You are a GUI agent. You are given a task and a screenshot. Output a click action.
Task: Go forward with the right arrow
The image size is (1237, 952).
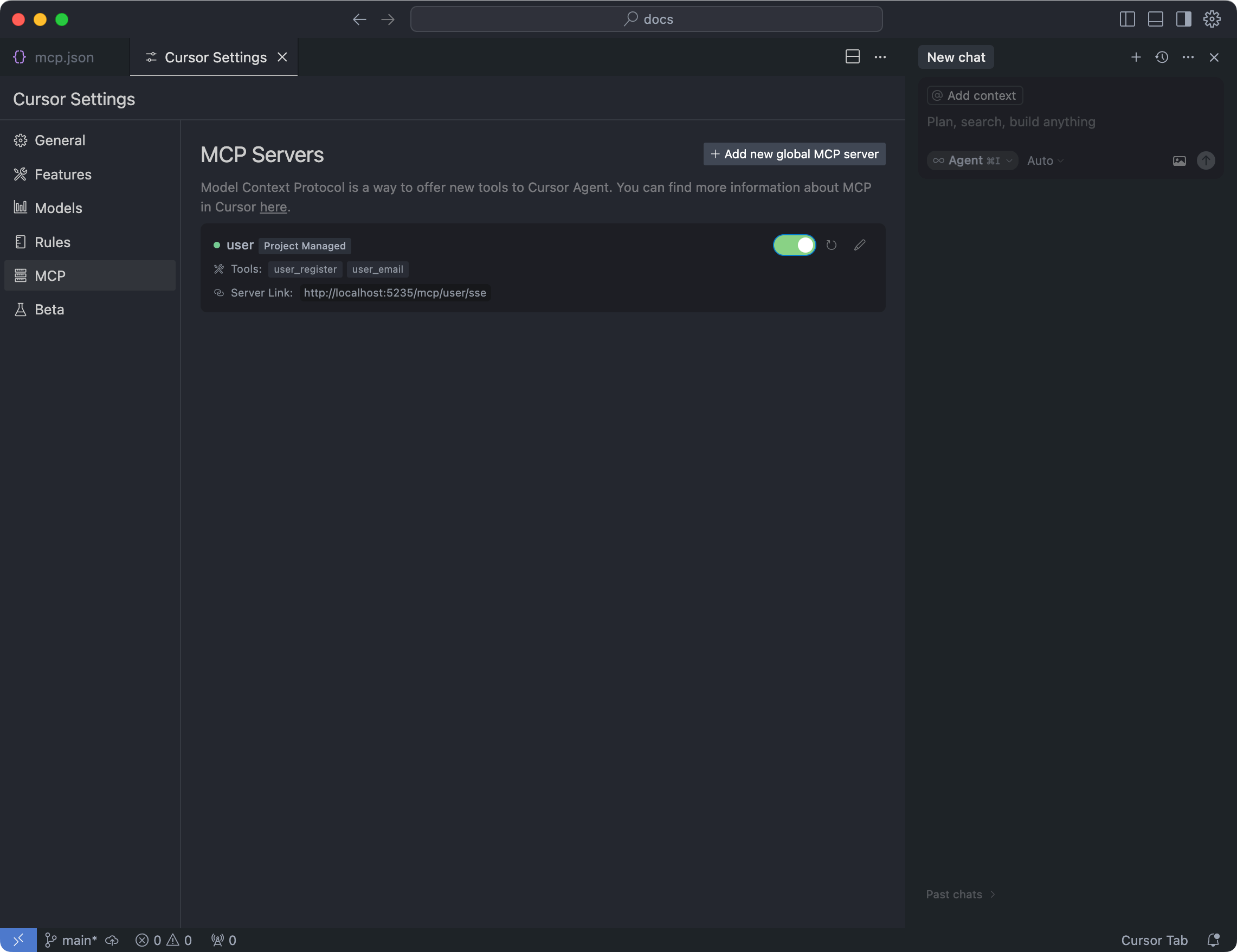(x=388, y=20)
